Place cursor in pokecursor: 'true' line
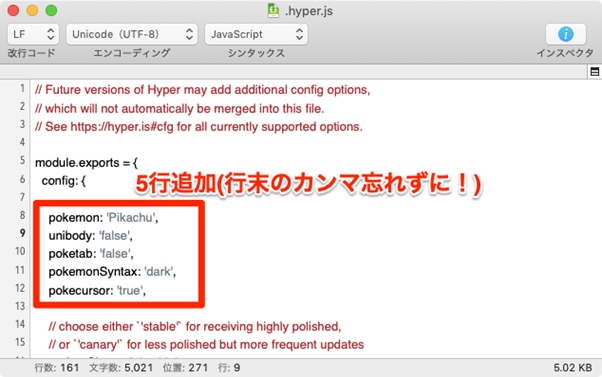This screenshot has width=602, height=377. 97,291
